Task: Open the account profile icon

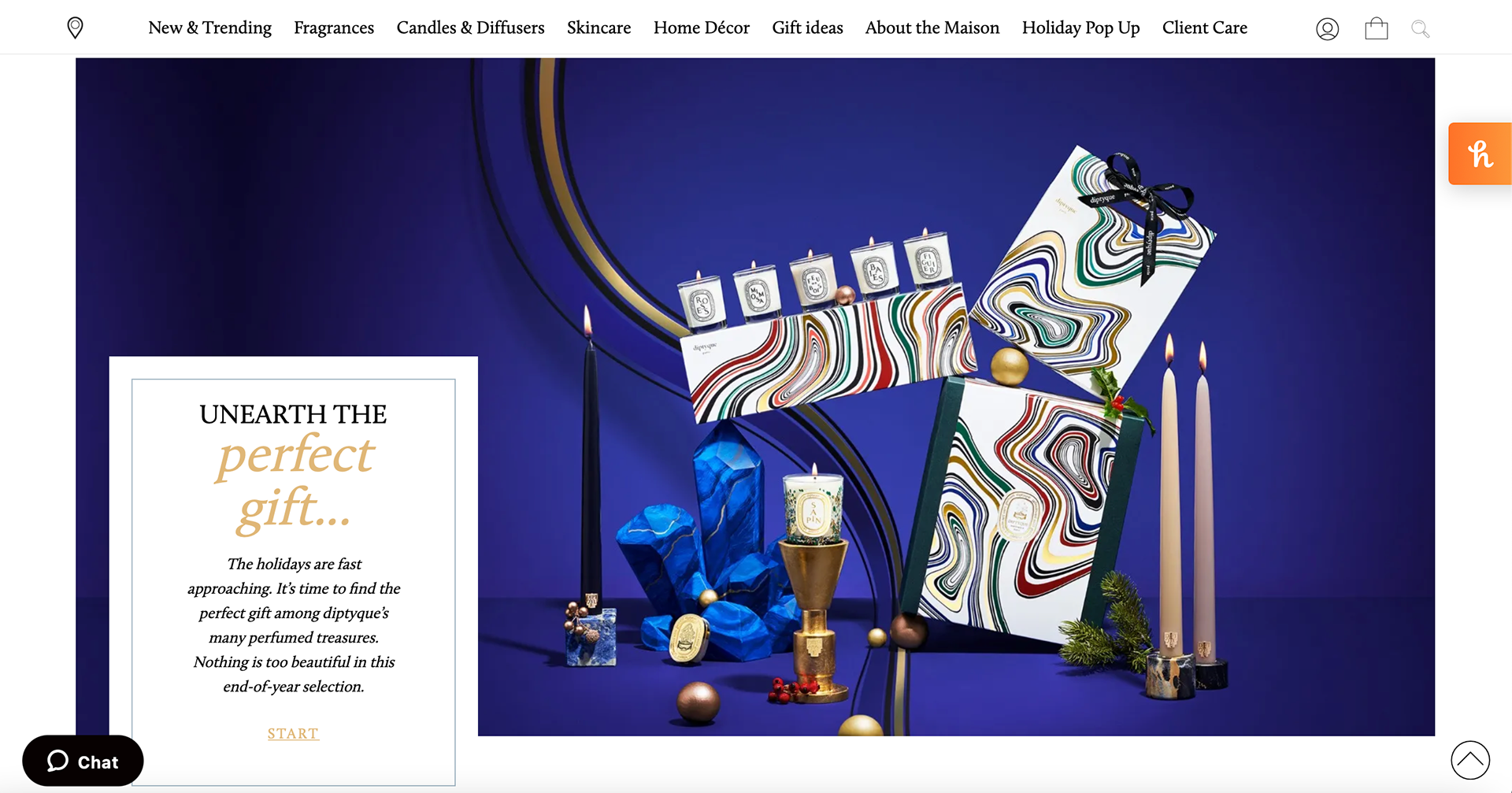Action: point(1327,29)
